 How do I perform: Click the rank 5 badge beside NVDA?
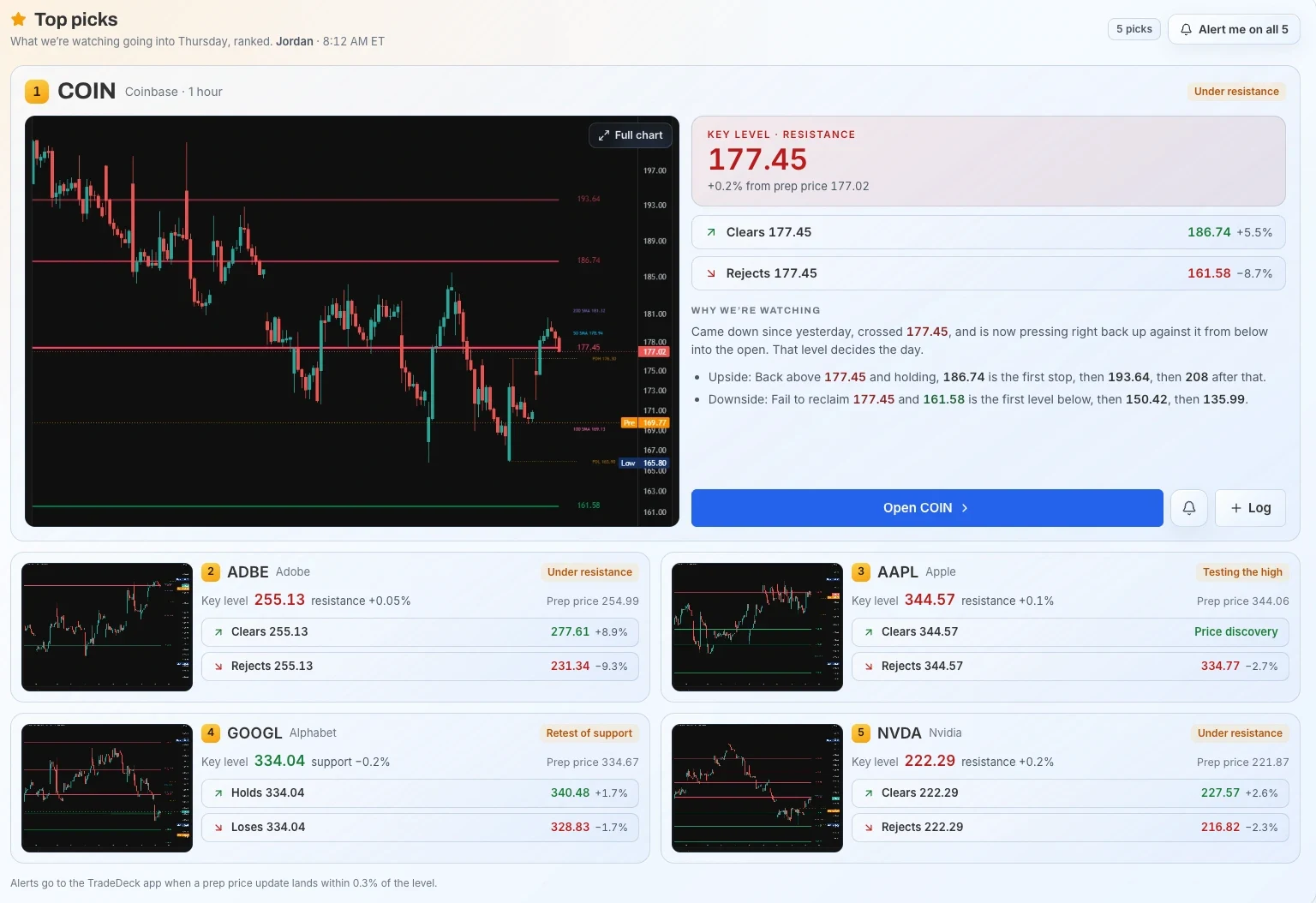click(x=861, y=733)
